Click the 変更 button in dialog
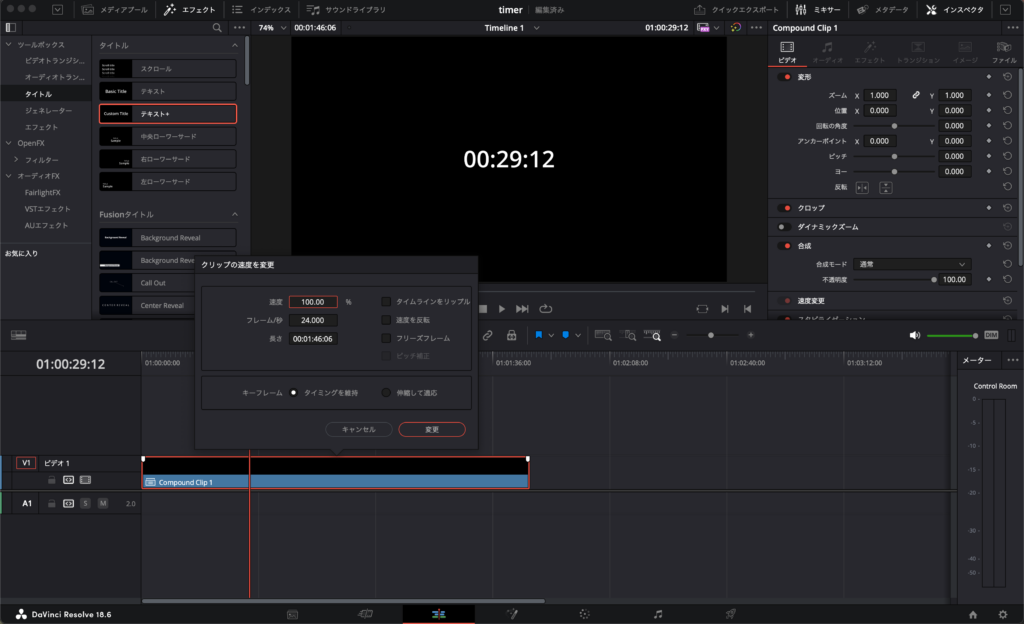 (432, 429)
